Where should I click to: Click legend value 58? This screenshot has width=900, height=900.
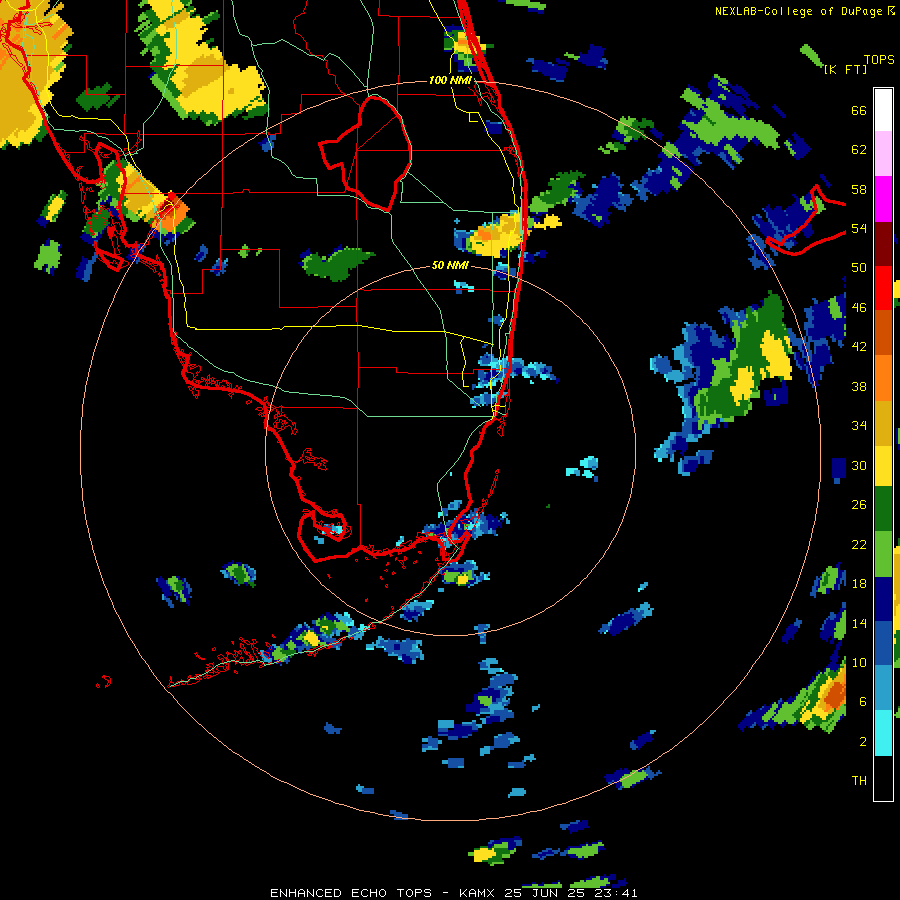pos(859,189)
